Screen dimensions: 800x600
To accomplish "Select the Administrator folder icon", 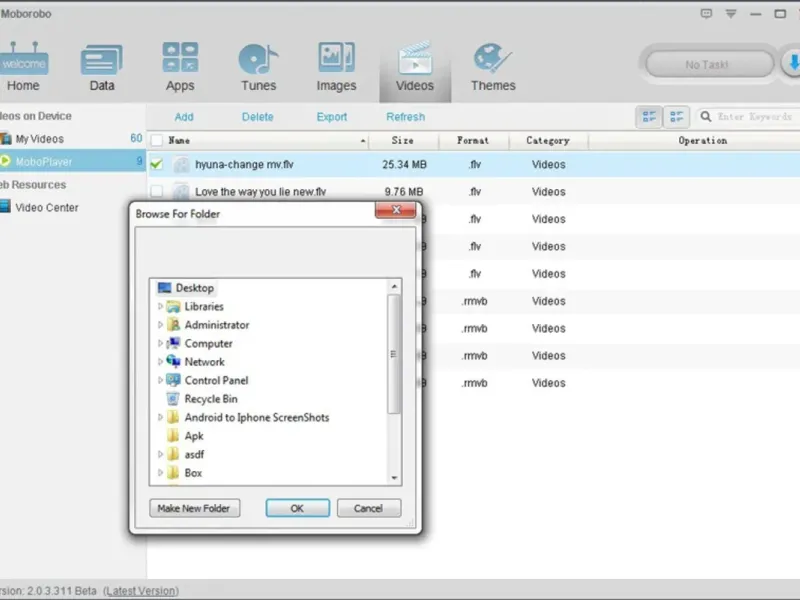I will pos(173,325).
